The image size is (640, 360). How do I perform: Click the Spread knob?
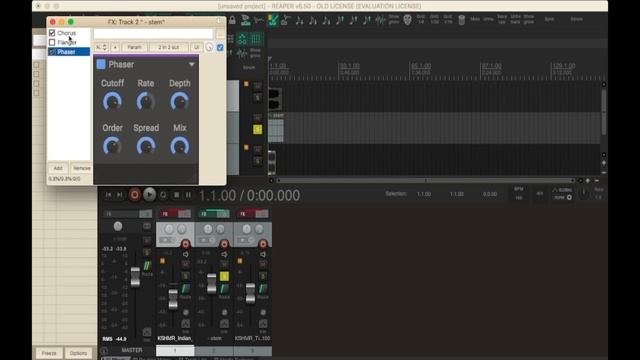pos(146,146)
